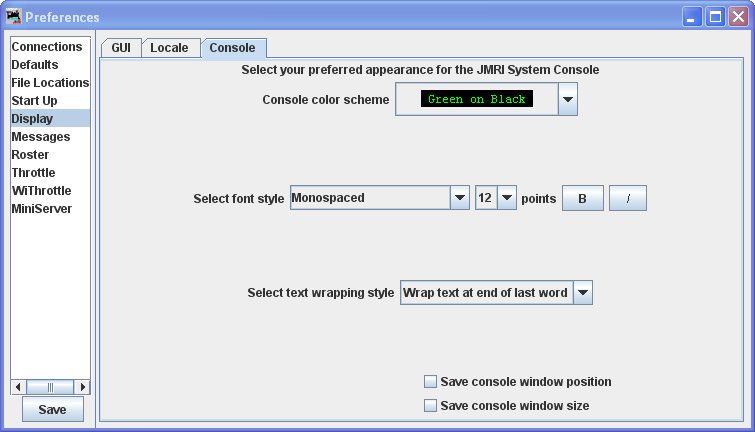Open the console color scheme dropdown
This screenshot has width=755, height=432.
pyautogui.click(x=568, y=100)
